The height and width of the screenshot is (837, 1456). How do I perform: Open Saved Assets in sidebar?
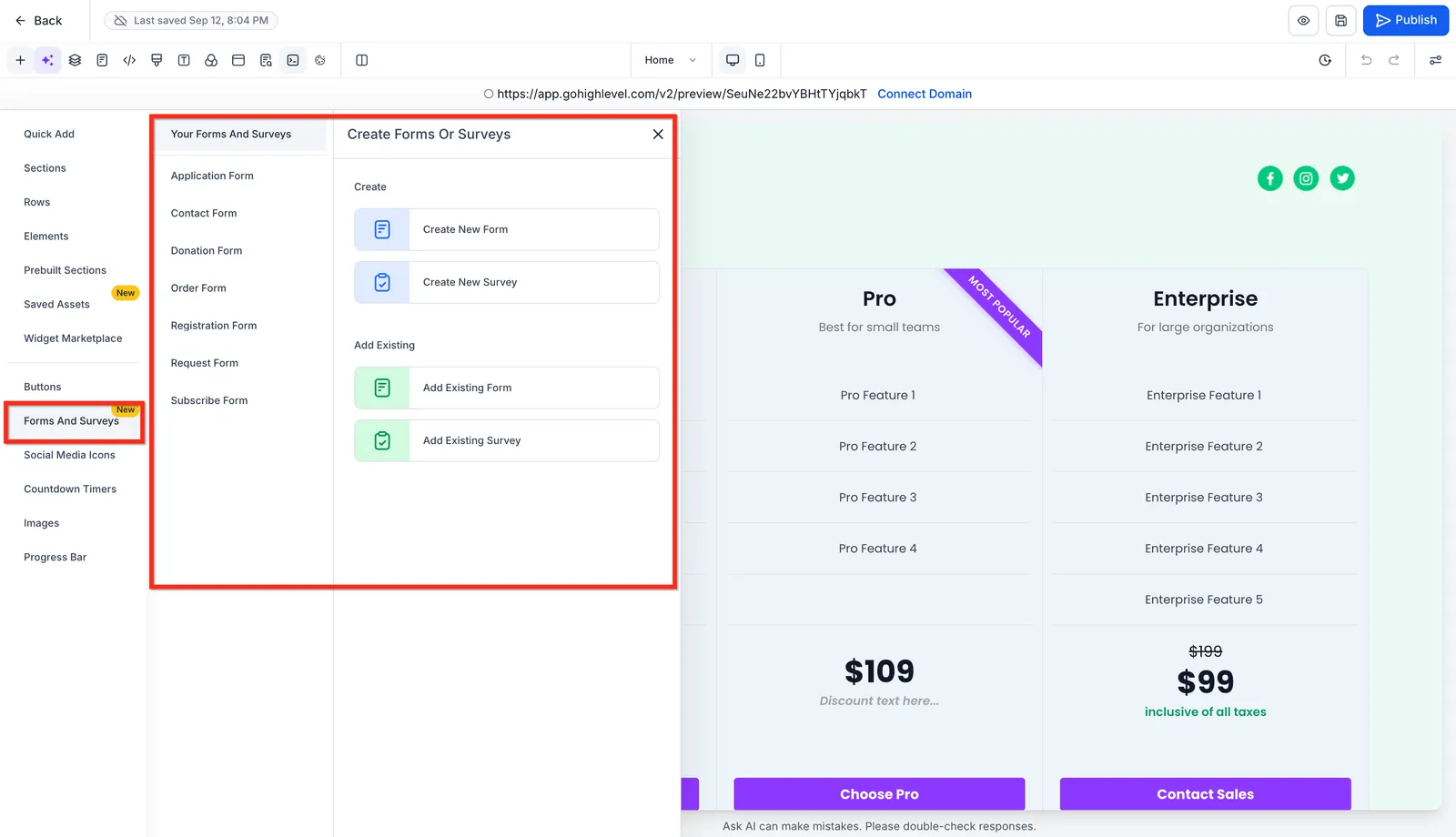56,305
